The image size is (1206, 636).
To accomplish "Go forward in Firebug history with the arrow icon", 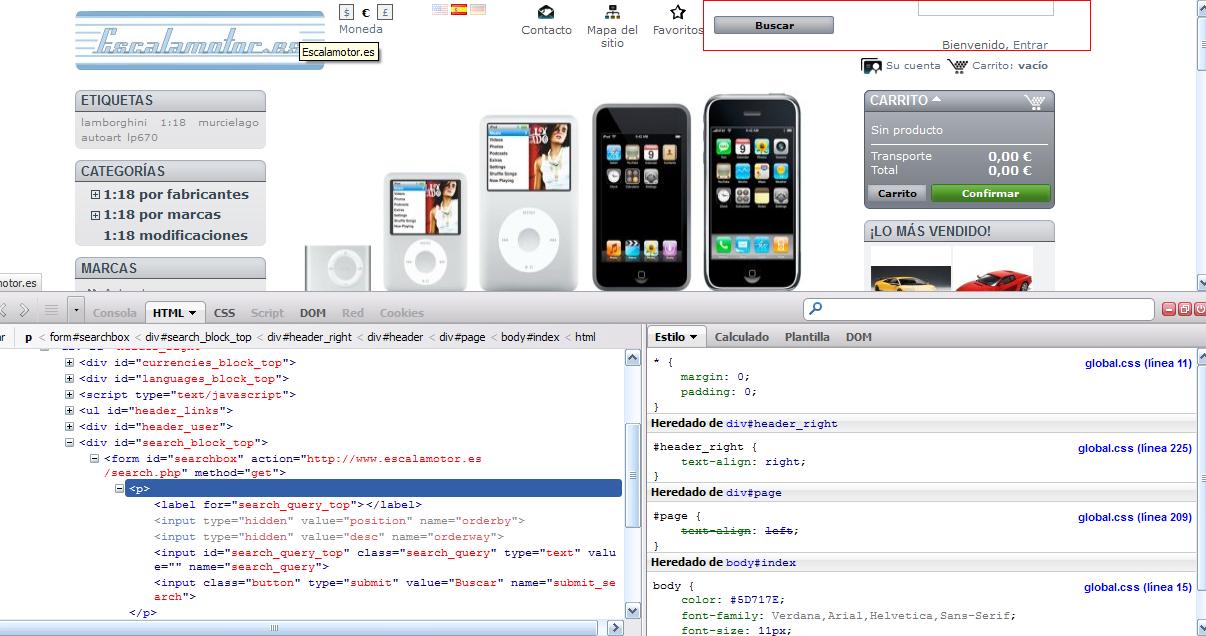I will pyautogui.click(x=25, y=311).
